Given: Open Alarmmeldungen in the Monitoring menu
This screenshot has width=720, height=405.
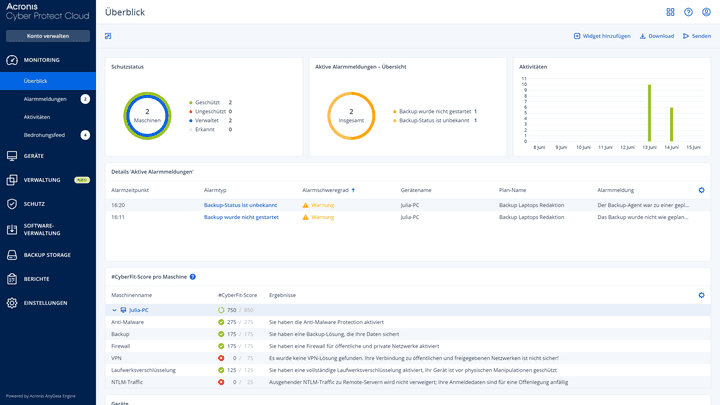Looking at the screenshot, I should click(x=45, y=99).
